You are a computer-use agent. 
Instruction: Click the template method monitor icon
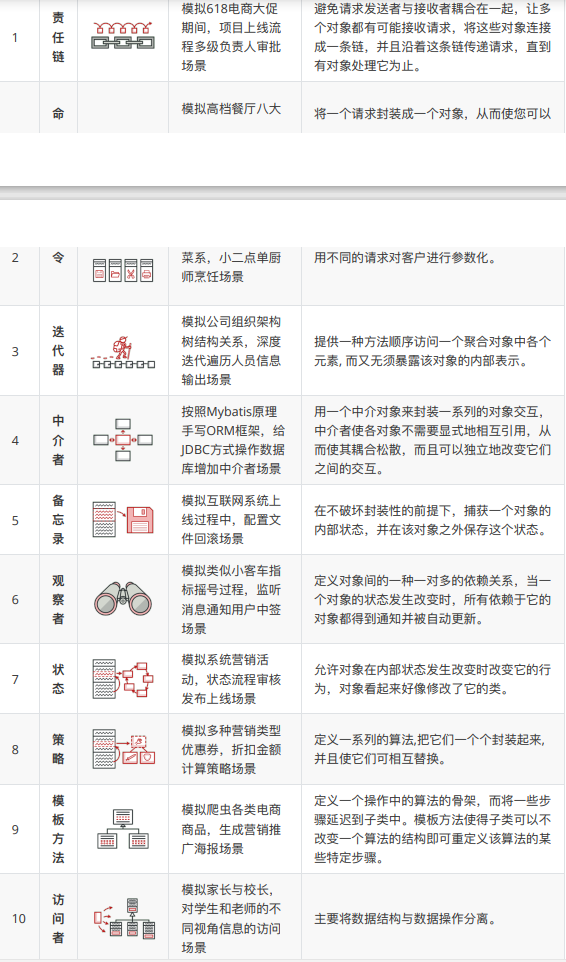point(123,829)
